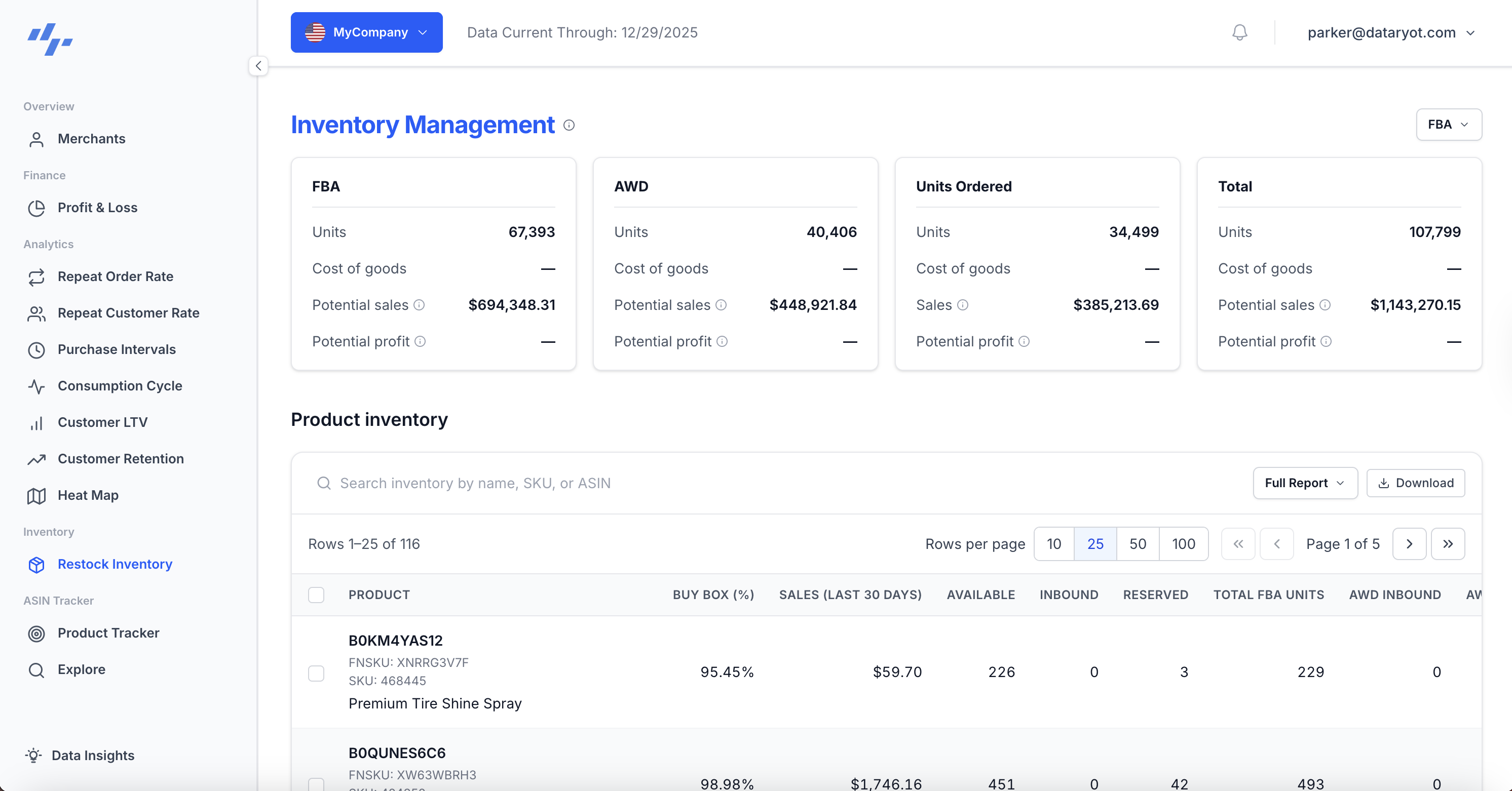Open the FBA filter dropdown
The height and width of the screenshot is (791, 1512).
tap(1449, 125)
